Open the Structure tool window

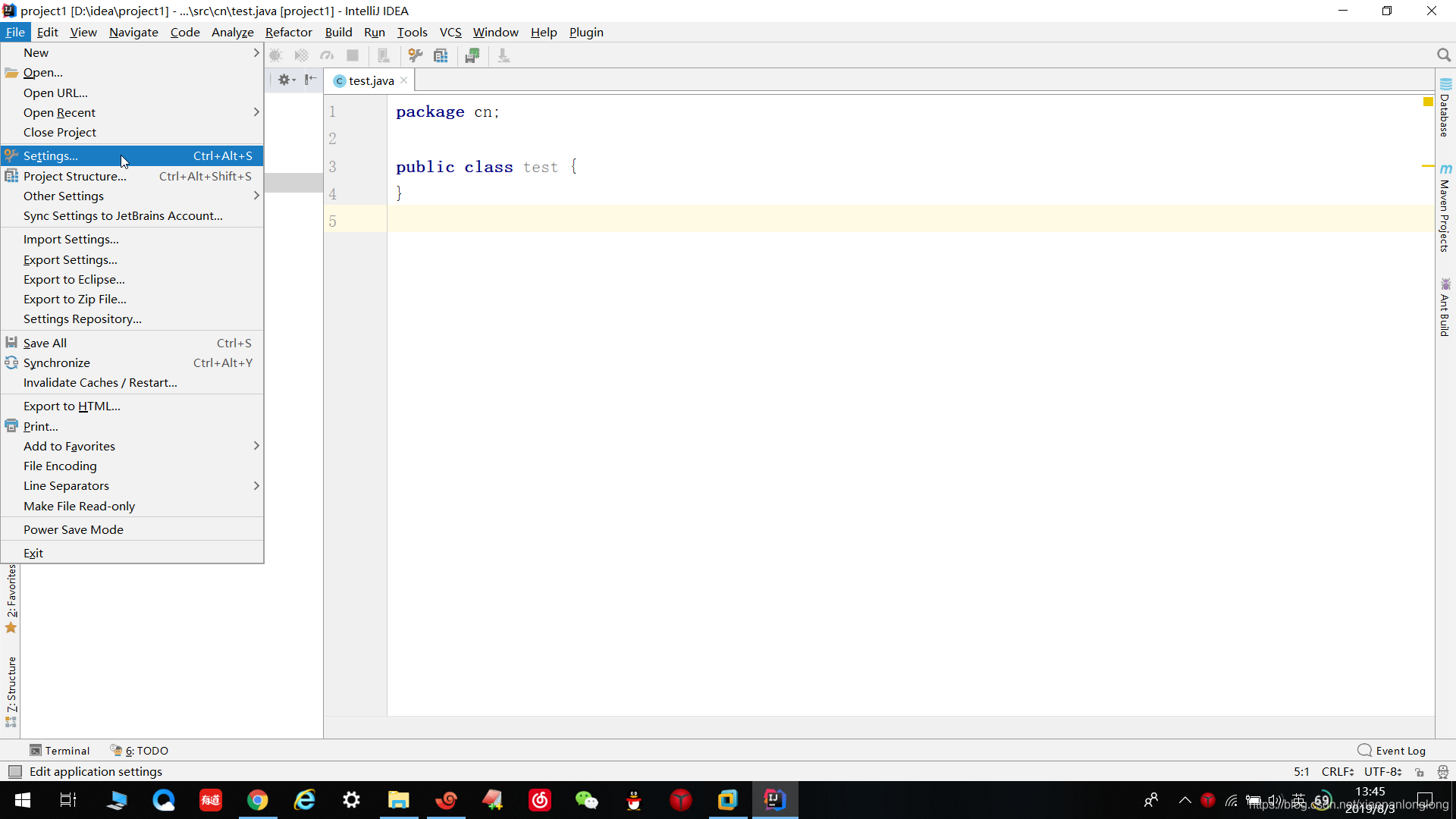click(x=11, y=692)
